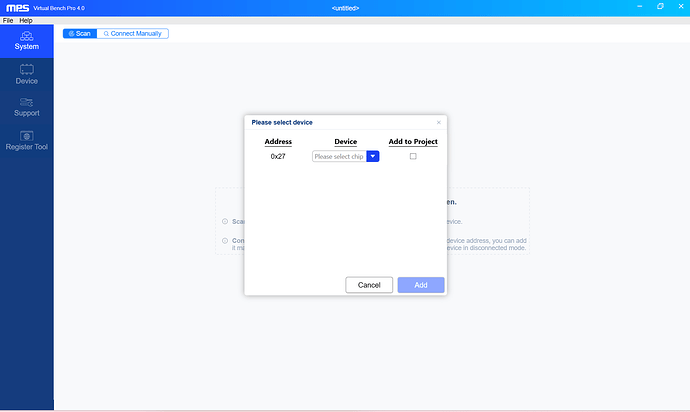The height and width of the screenshot is (412, 690).
Task: Click the Address column header
Action: pos(278,141)
